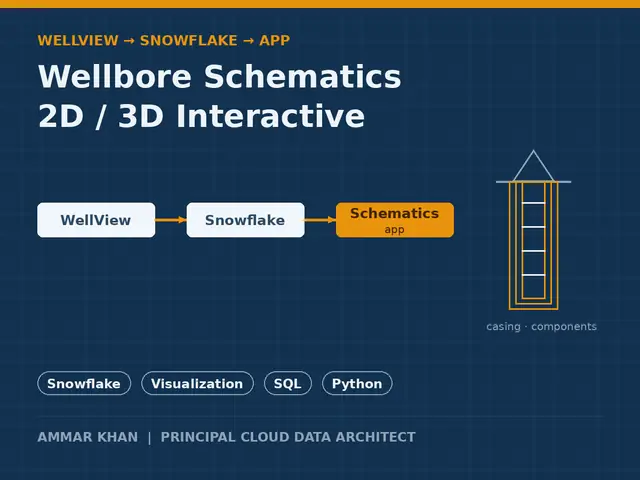This screenshot has height=480, width=640.
Task: Select the SQL tag pill
Action: 288,383
